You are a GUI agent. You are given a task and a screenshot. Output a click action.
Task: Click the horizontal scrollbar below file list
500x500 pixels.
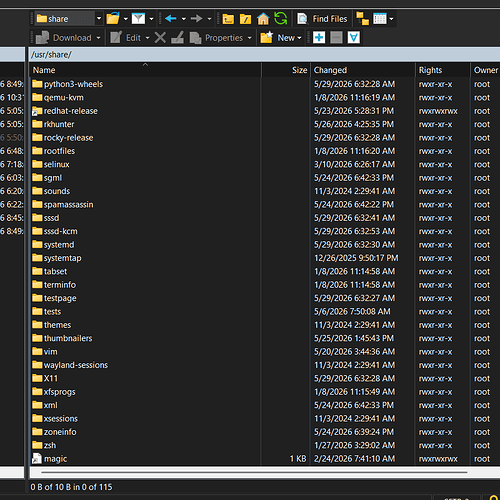(x=254, y=472)
